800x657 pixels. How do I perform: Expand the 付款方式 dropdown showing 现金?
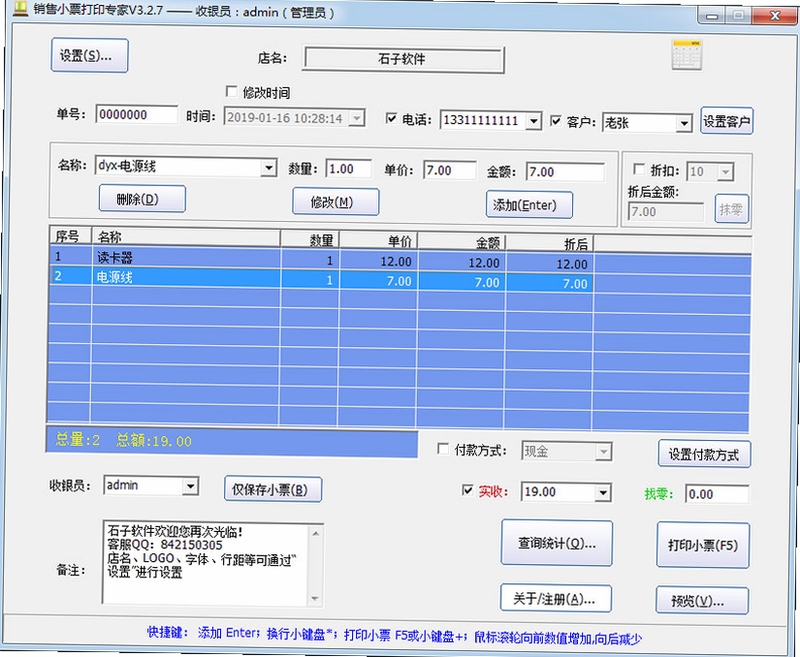[604, 452]
